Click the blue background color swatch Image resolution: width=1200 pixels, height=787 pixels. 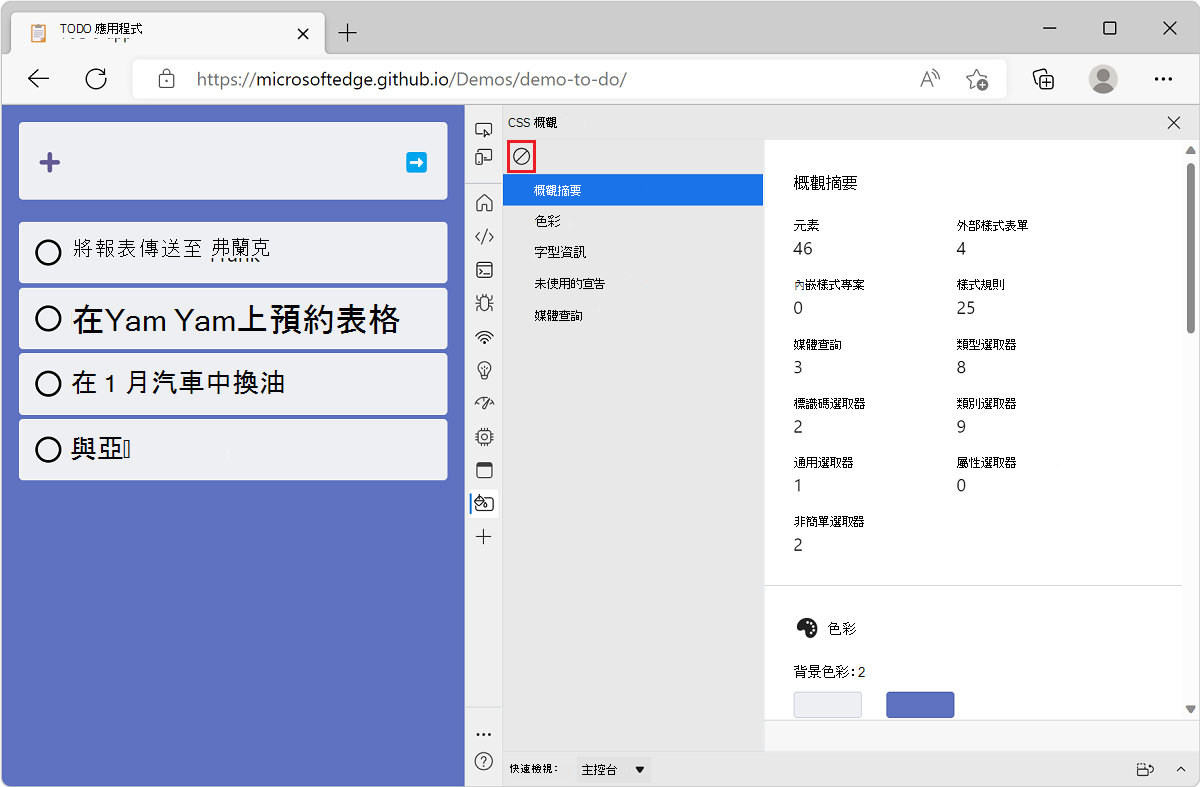pos(919,704)
